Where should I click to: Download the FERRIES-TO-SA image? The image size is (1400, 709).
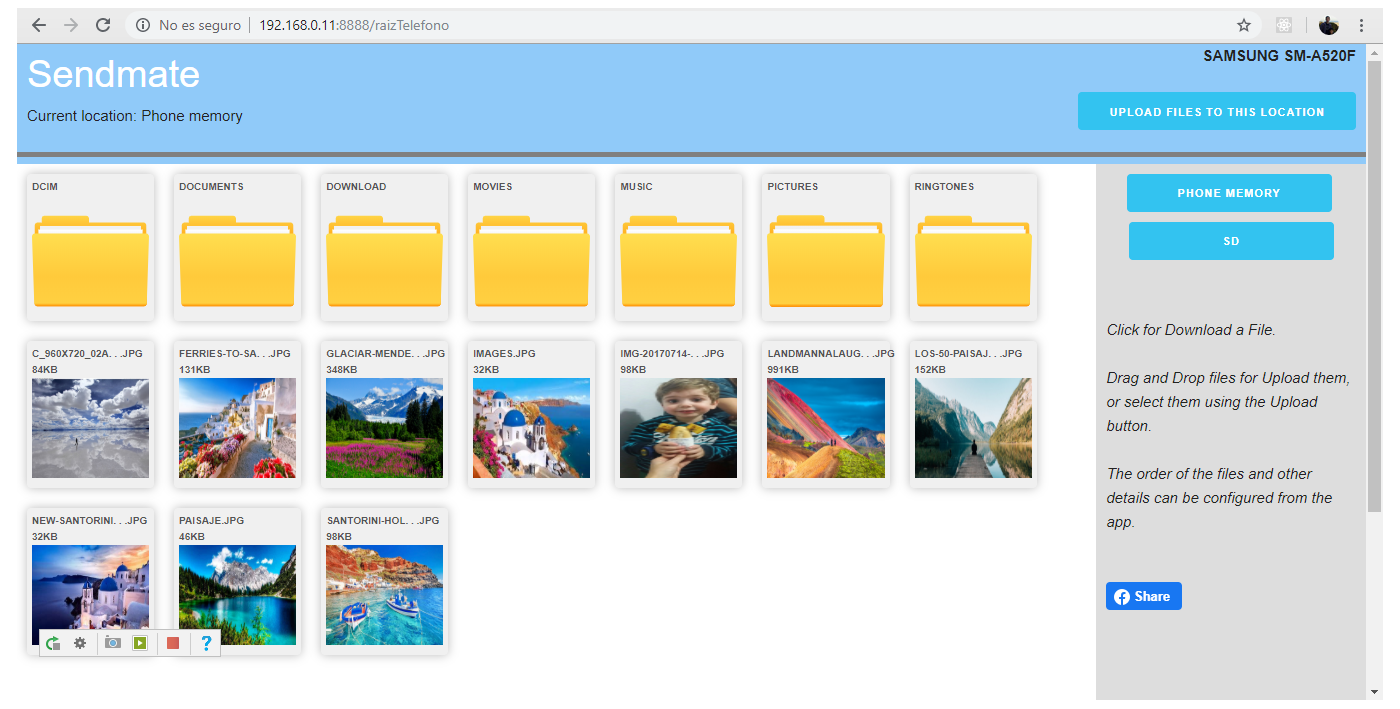(x=237, y=428)
